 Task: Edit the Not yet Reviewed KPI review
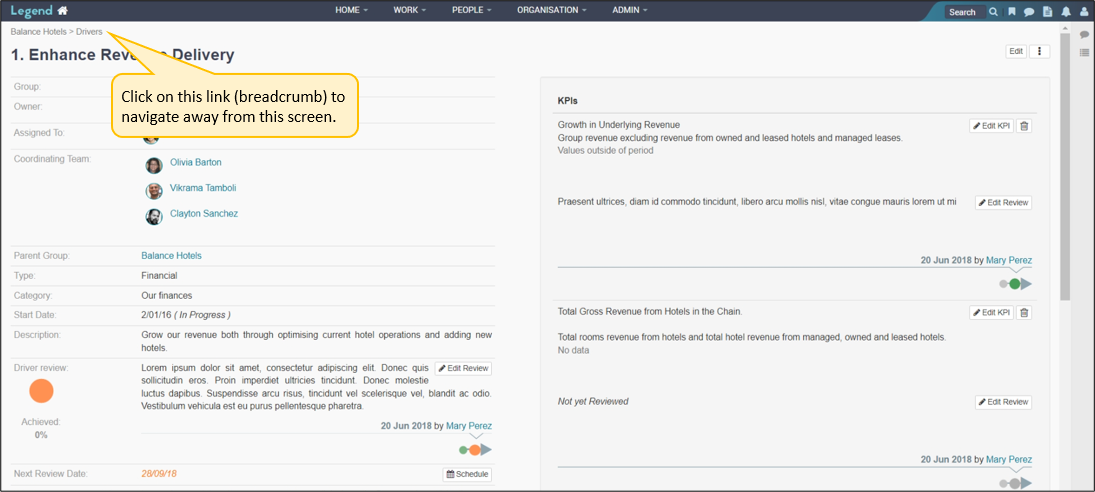pos(1004,402)
